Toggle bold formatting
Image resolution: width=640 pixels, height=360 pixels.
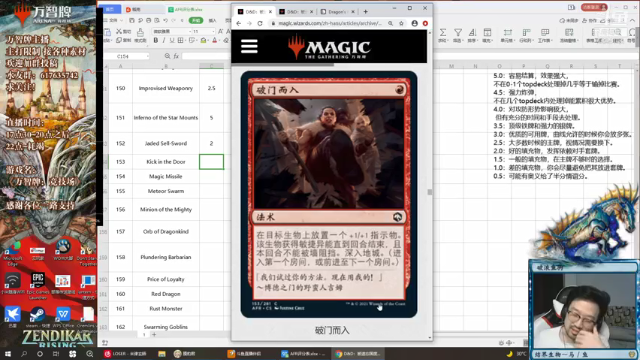[x=156, y=40]
